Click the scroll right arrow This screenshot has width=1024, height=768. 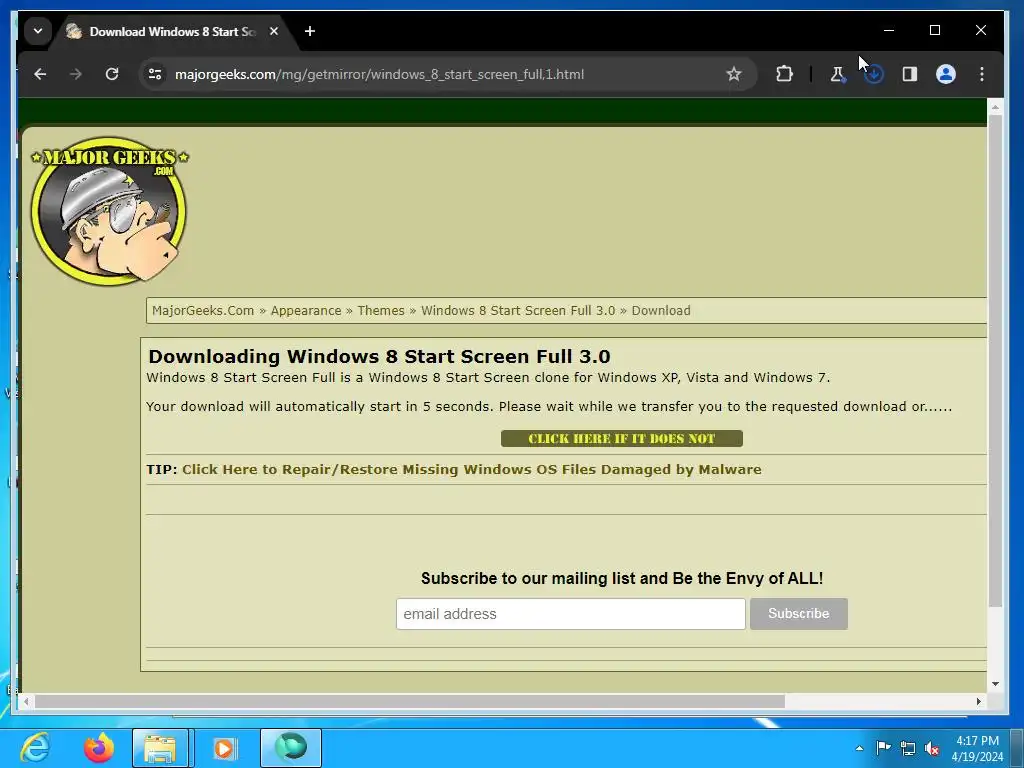pyautogui.click(x=979, y=701)
